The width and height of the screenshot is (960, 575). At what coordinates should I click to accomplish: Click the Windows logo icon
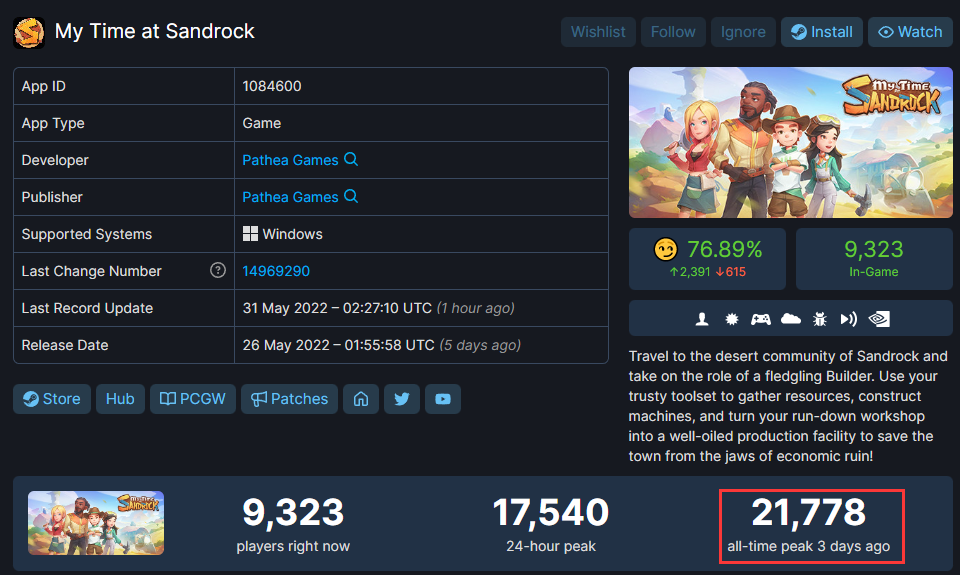[250, 234]
